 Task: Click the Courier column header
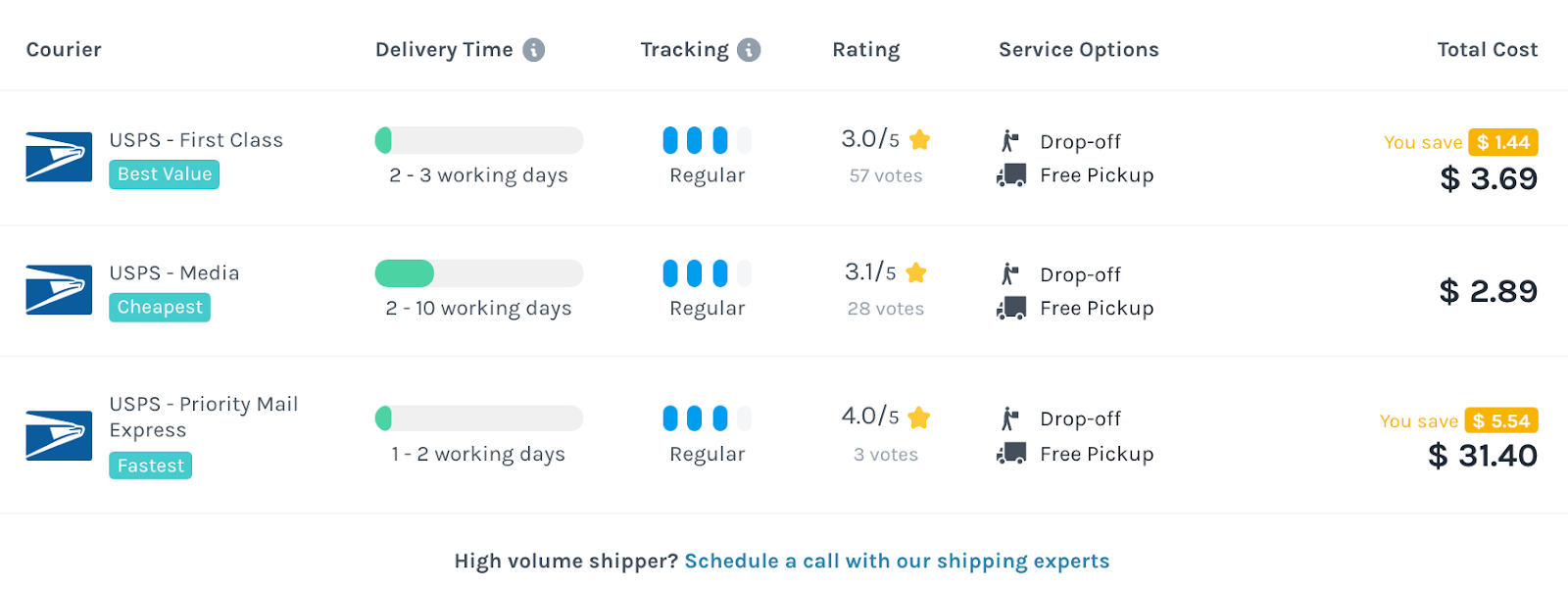coord(64,50)
